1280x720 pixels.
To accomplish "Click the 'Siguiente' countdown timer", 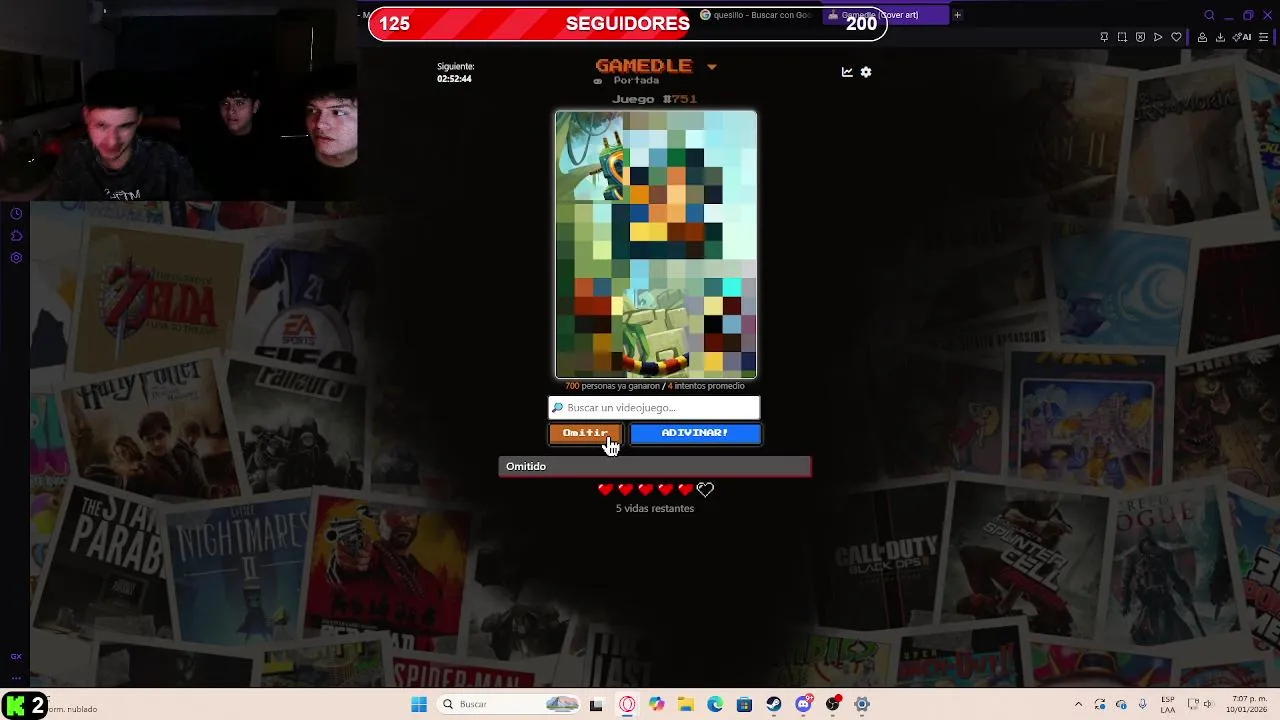I will pyautogui.click(x=455, y=72).
